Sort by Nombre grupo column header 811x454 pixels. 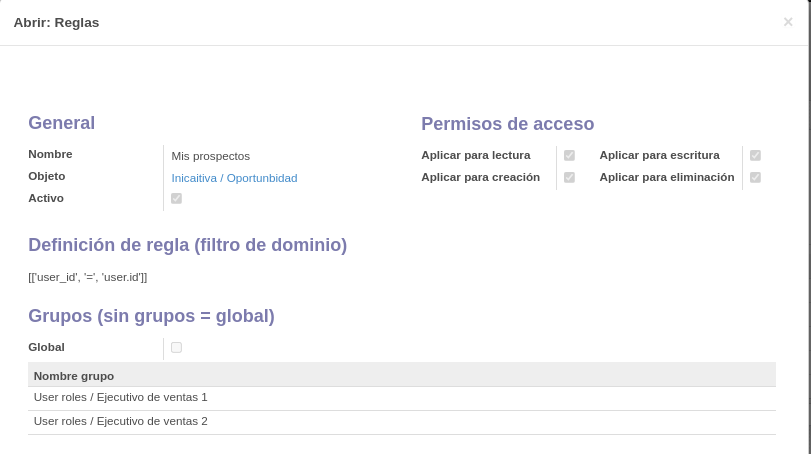(x=74, y=376)
